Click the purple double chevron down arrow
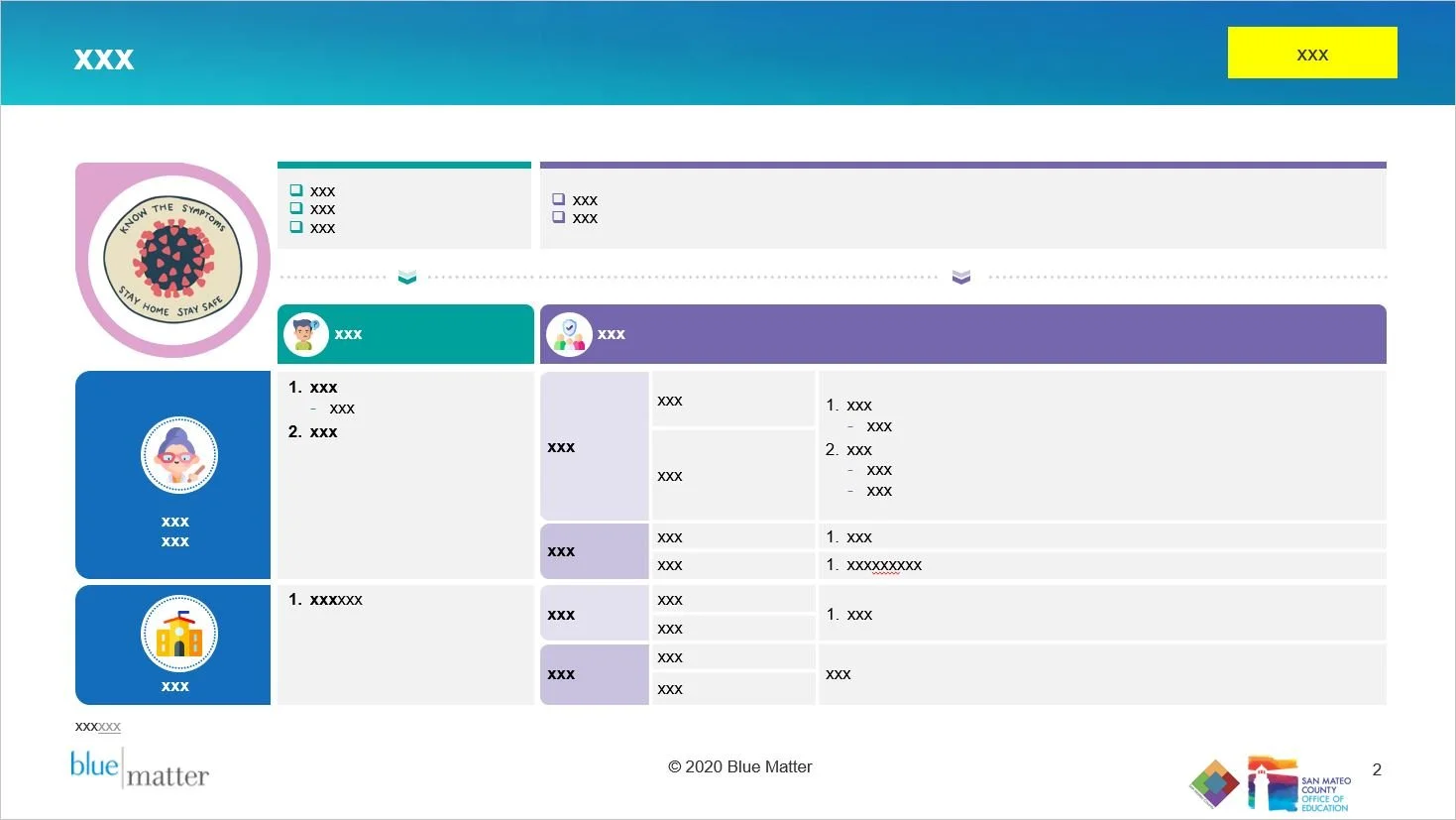The image size is (1456, 820). click(961, 277)
